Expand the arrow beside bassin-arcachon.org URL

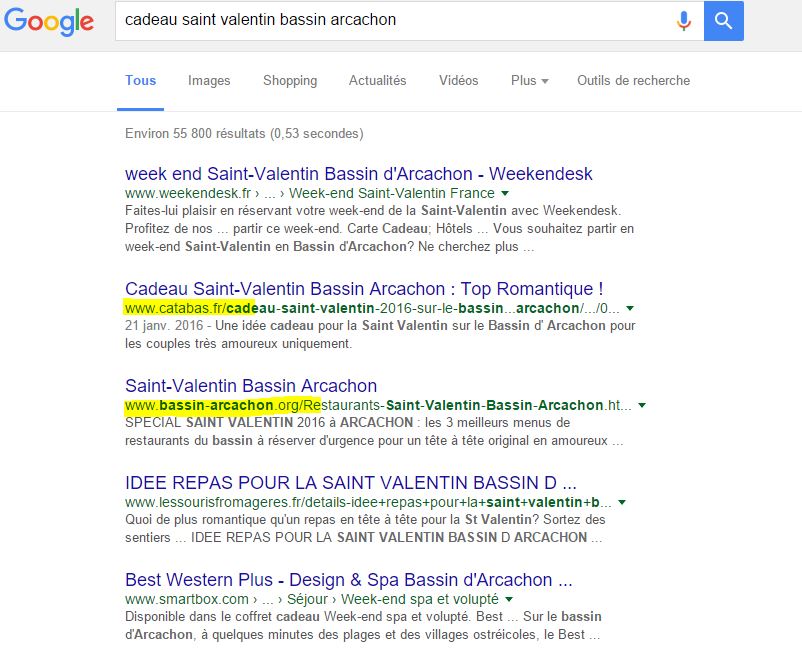[x=642, y=406]
